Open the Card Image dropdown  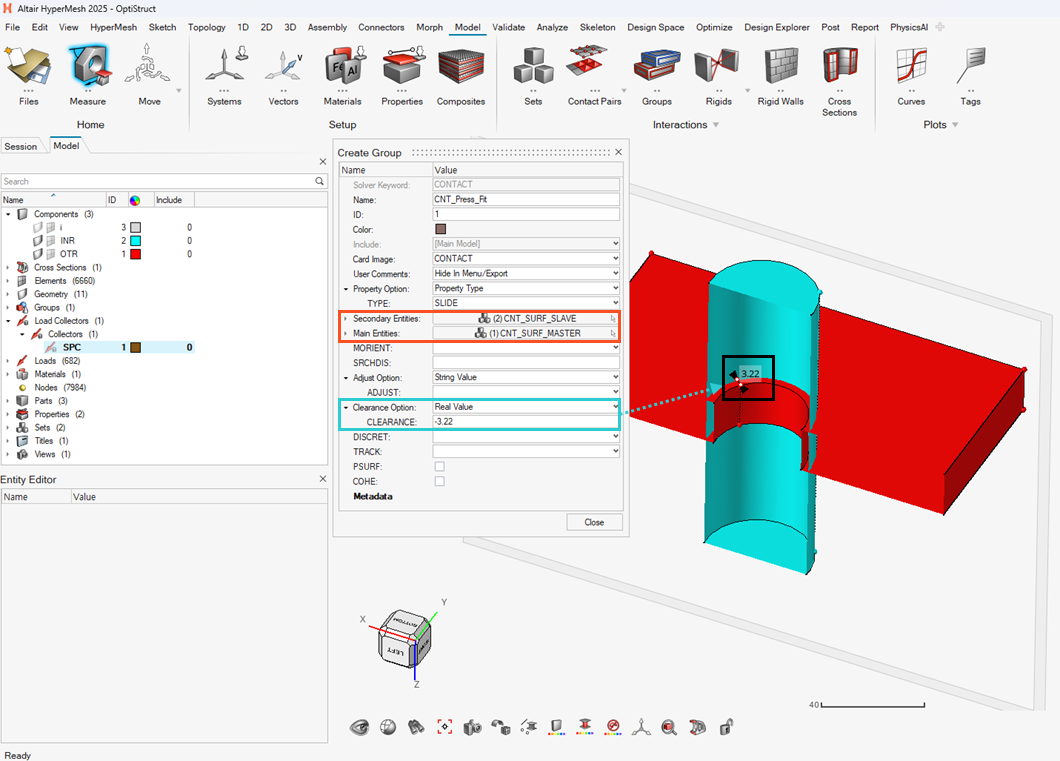point(526,259)
